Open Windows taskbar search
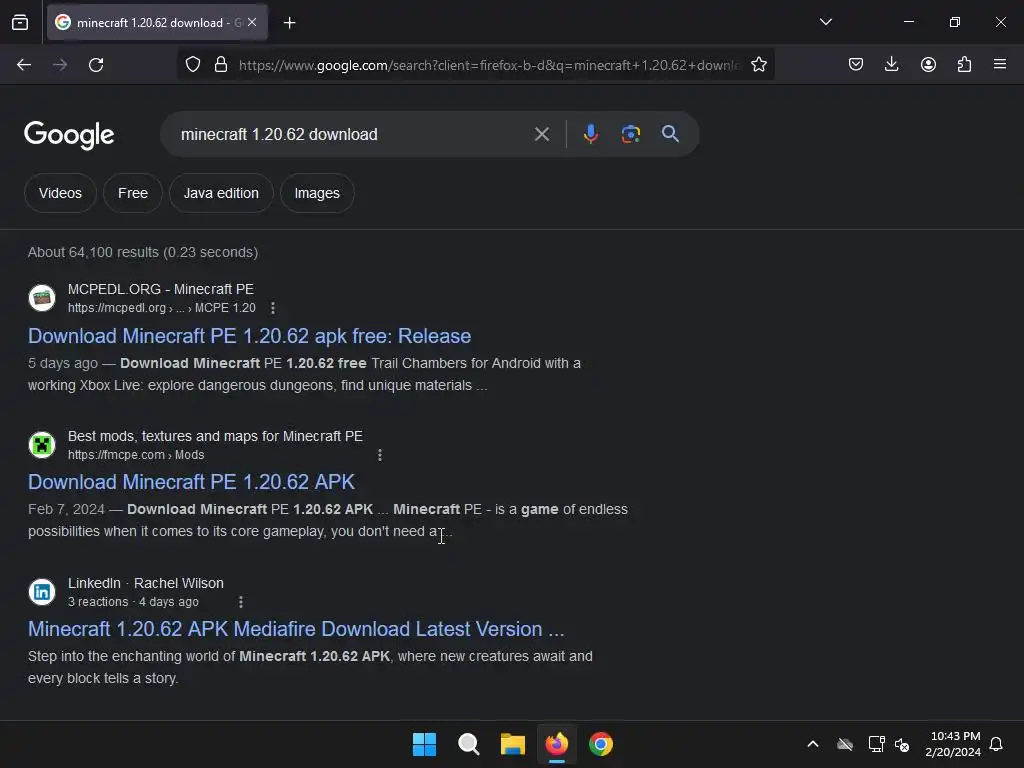Screen dimensions: 1024x768 point(468,744)
